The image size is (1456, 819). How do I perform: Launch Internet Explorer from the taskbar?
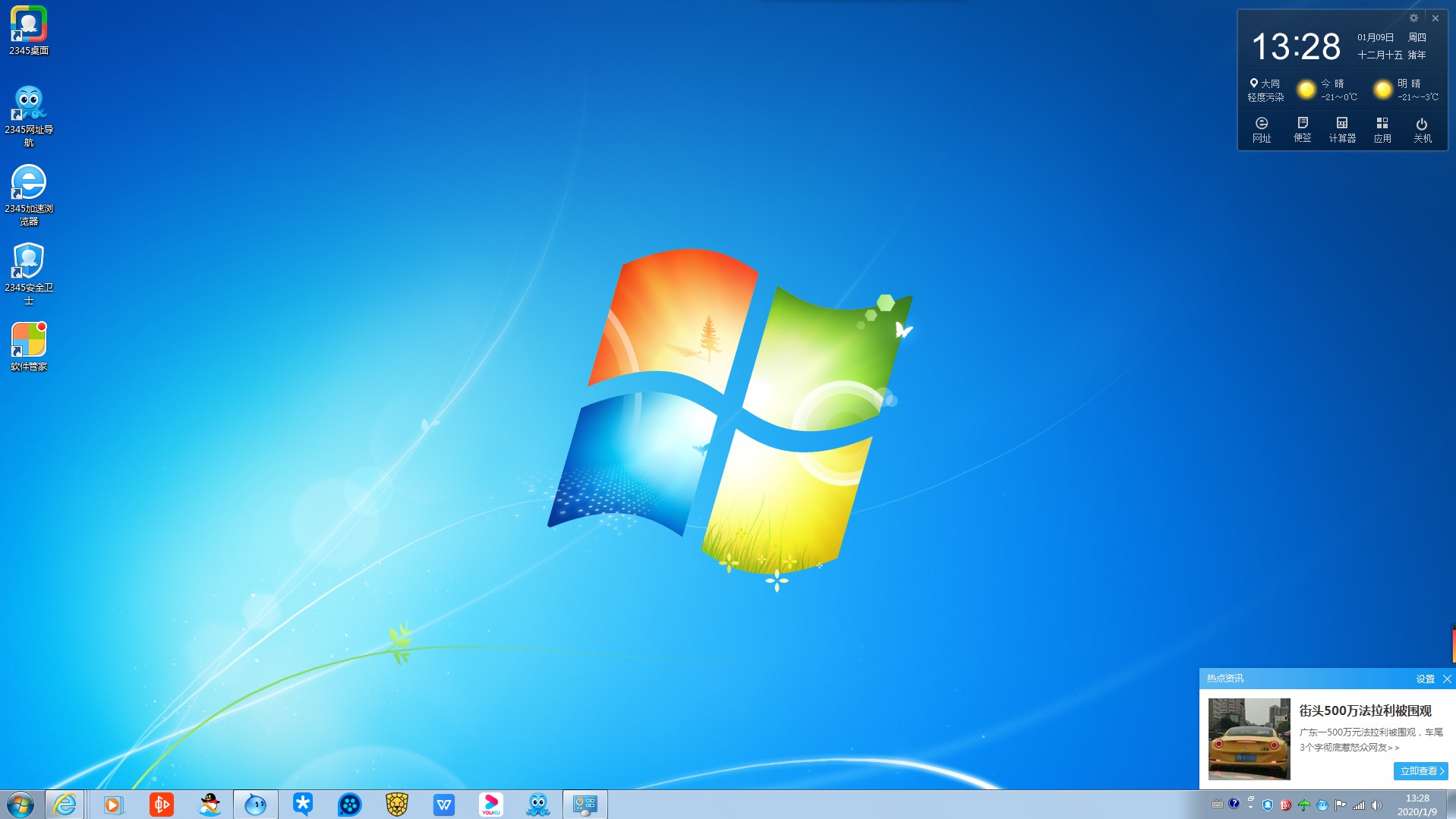65,805
